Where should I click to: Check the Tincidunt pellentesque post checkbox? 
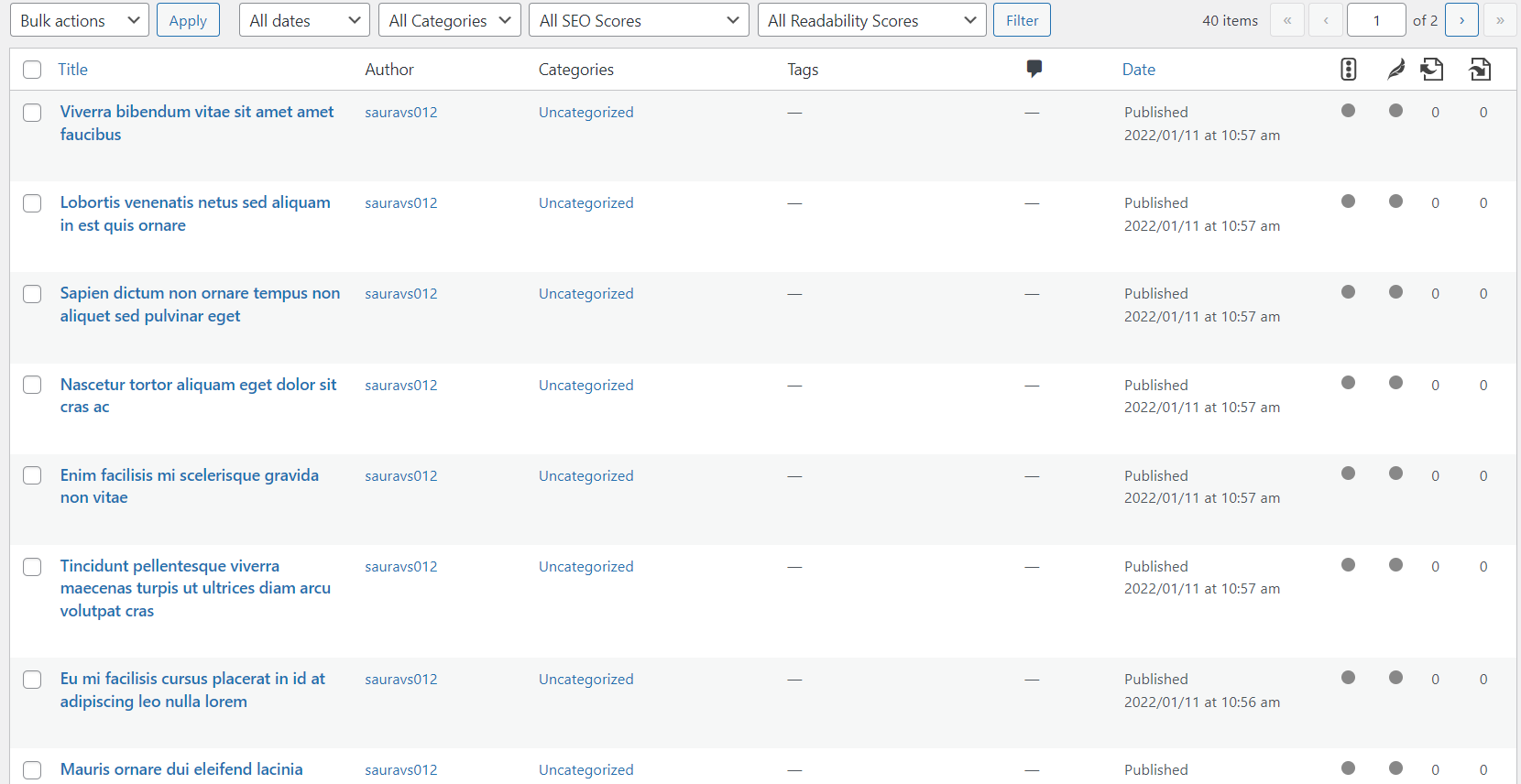(x=32, y=567)
